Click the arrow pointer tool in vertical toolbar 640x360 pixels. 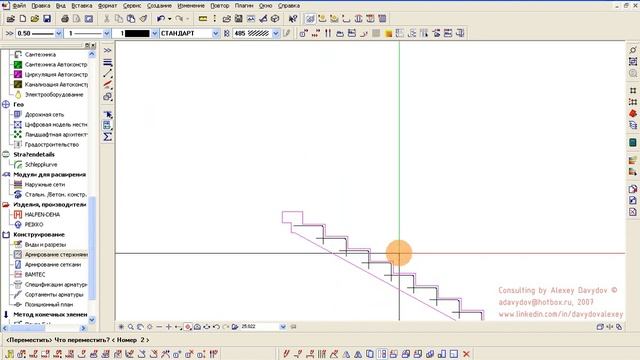pos(107,114)
